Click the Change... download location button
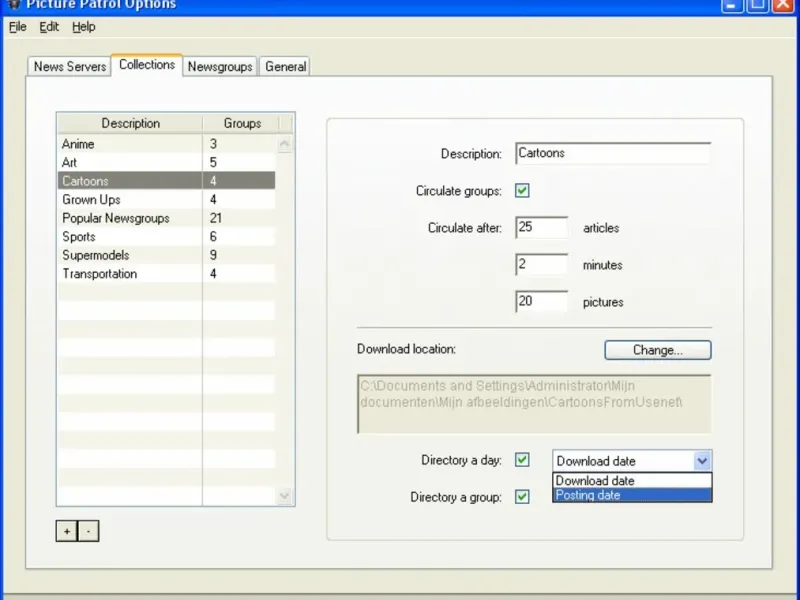800x600 pixels. coord(657,350)
